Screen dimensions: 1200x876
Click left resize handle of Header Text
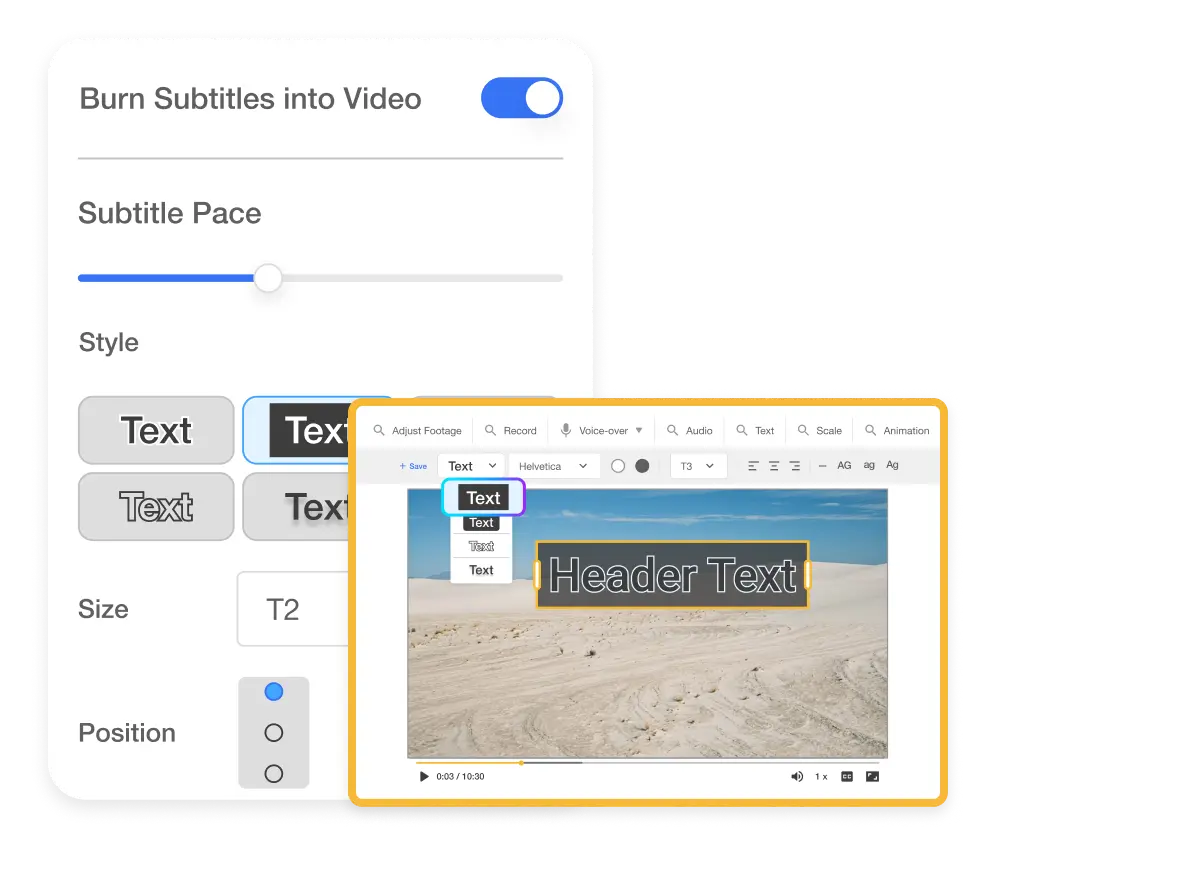[538, 575]
